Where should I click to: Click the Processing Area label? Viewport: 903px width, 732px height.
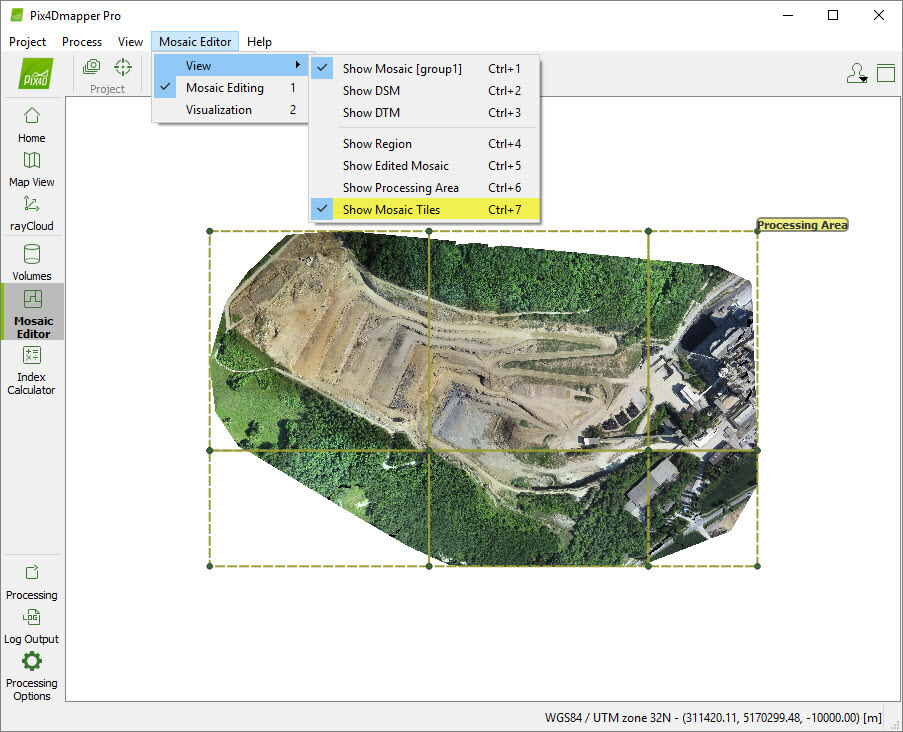[802, 225]
